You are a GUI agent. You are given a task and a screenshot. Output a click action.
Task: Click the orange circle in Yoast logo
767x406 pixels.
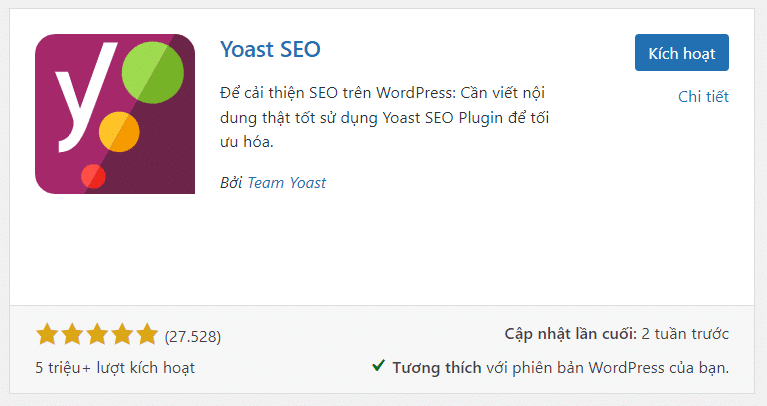[119, 131]
